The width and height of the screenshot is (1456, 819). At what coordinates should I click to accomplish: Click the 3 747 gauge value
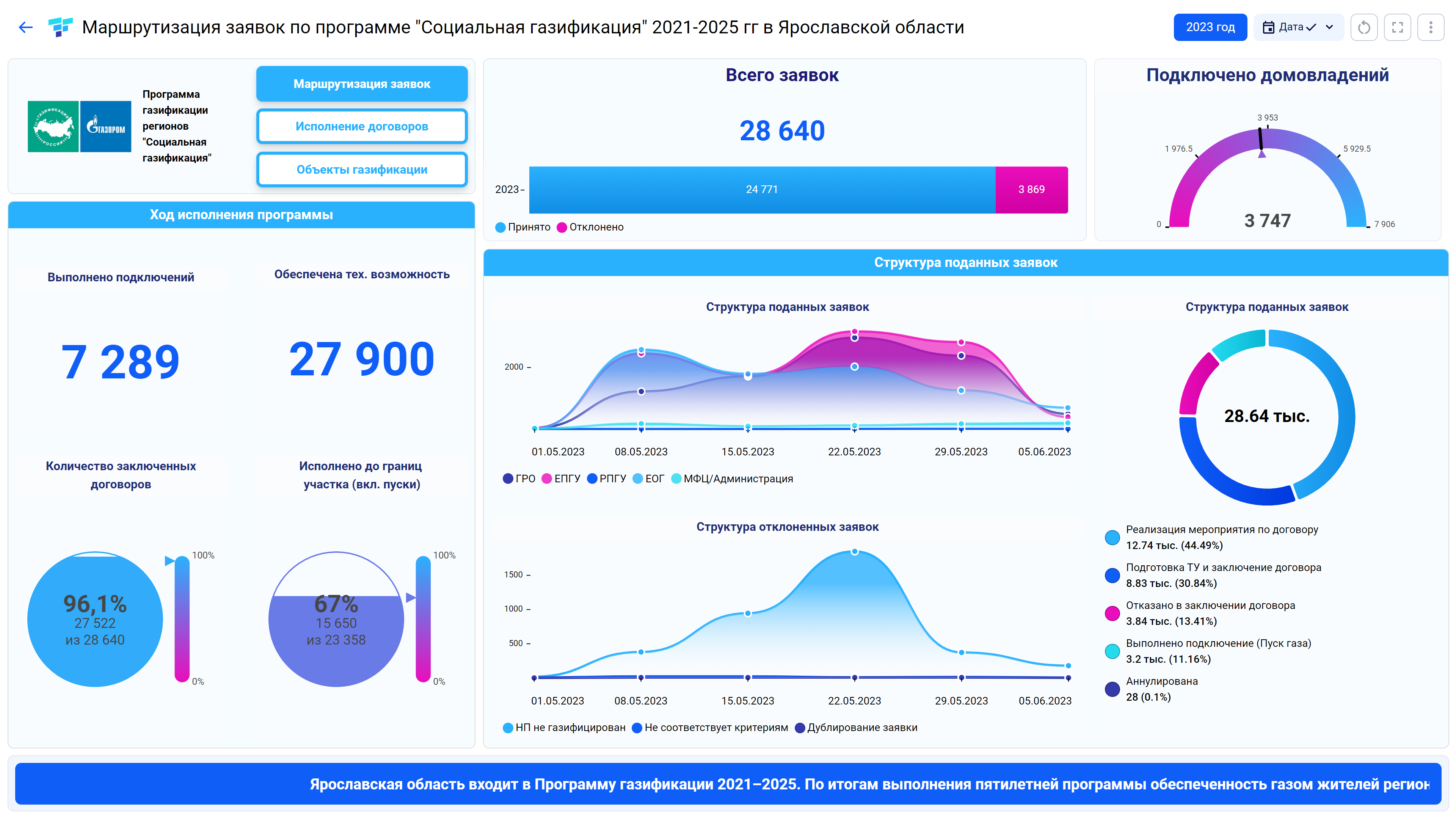(1267, 220)
